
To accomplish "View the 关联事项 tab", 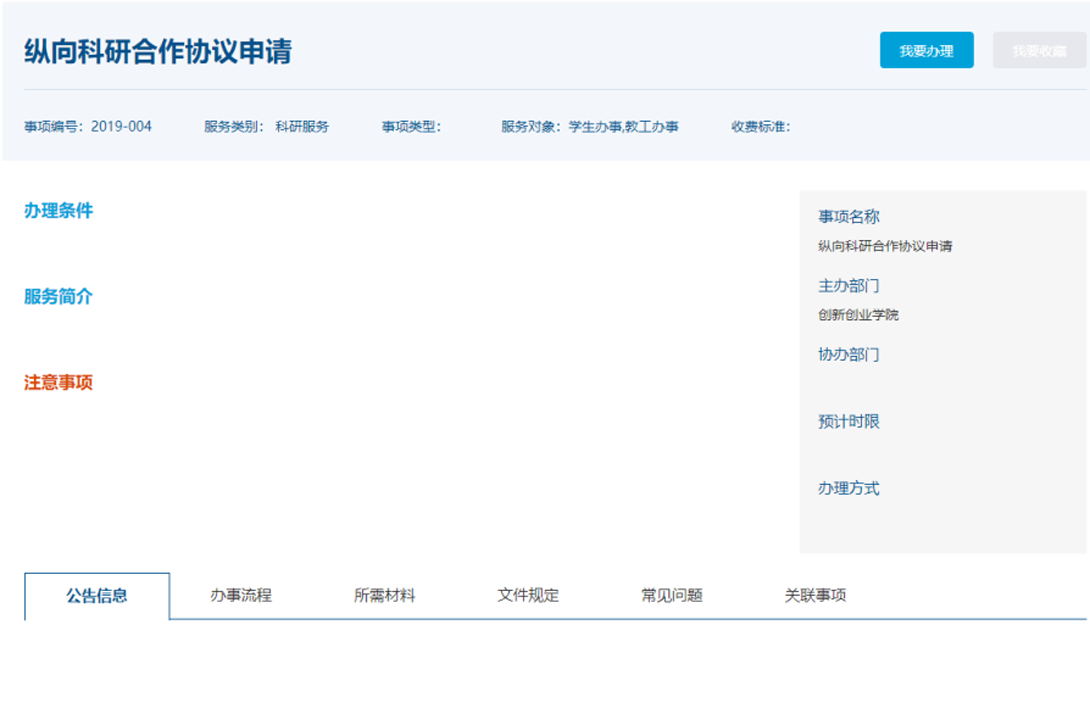I will point(815,596).
